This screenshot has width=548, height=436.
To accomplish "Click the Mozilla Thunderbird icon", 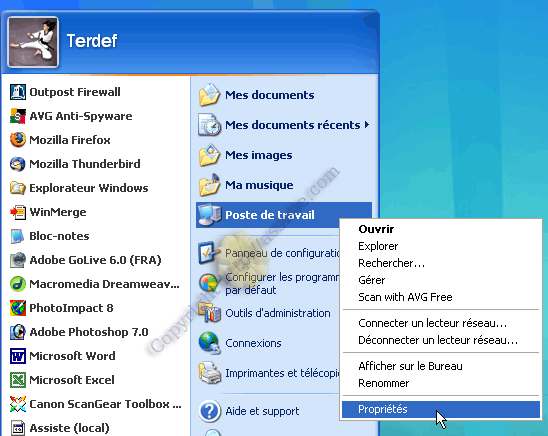I will click(17, 164).
